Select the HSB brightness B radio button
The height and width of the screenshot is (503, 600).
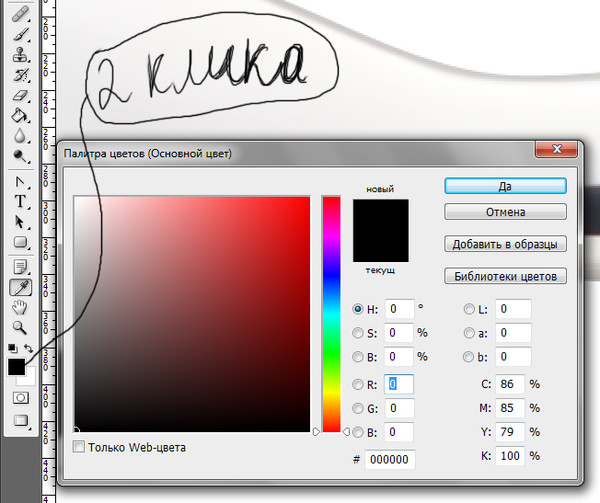coord(358,357)
